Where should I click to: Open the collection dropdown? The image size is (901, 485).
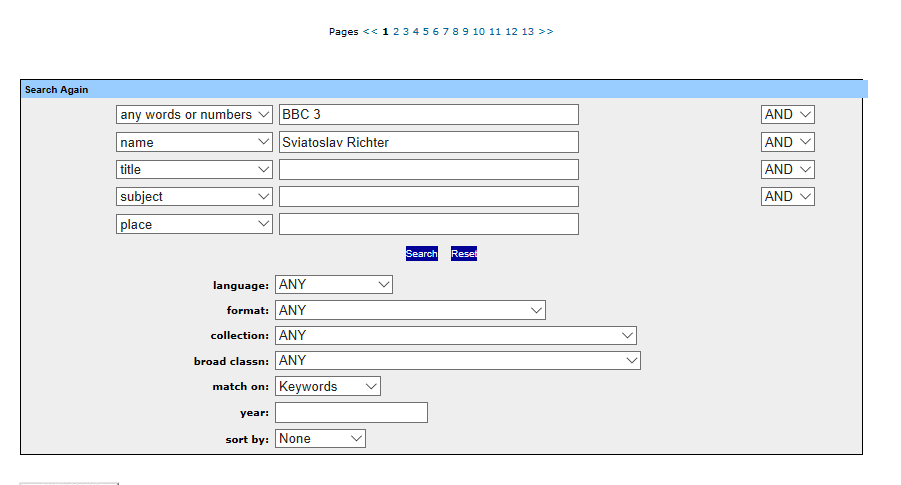[456, 336]
